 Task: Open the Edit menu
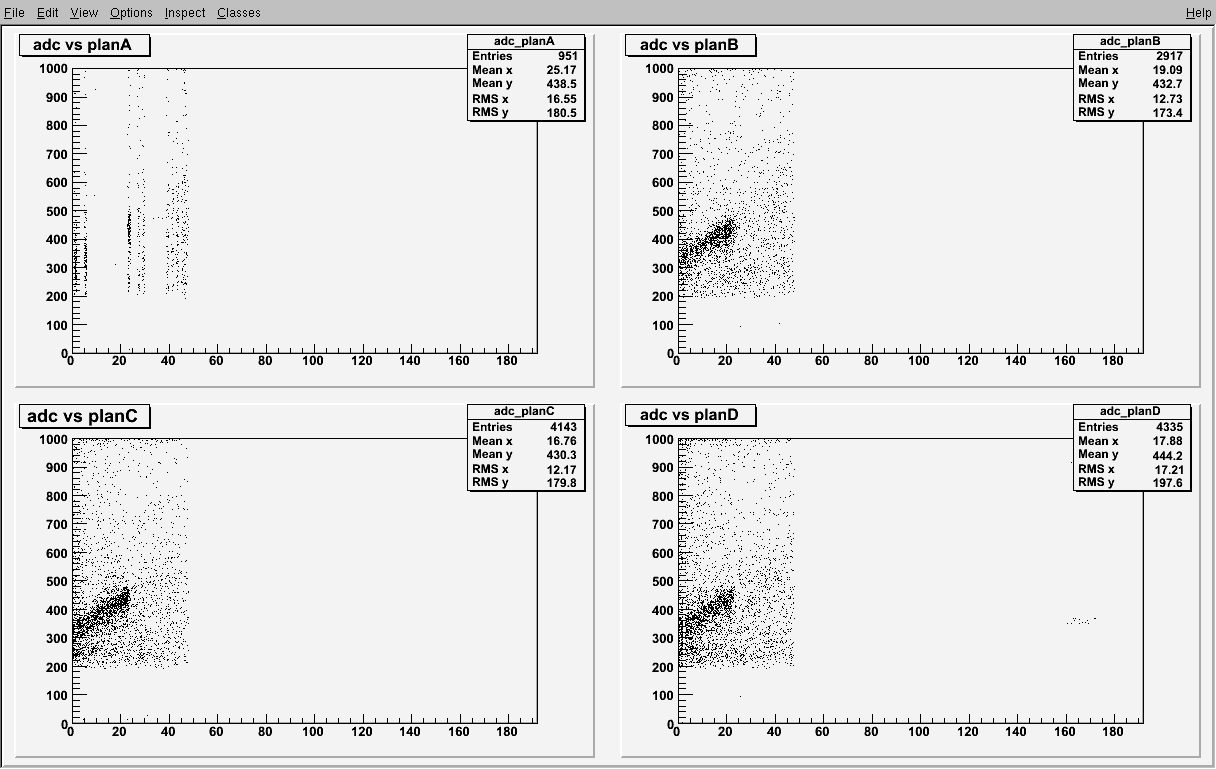pyautogui.click(x=48, y=12)
